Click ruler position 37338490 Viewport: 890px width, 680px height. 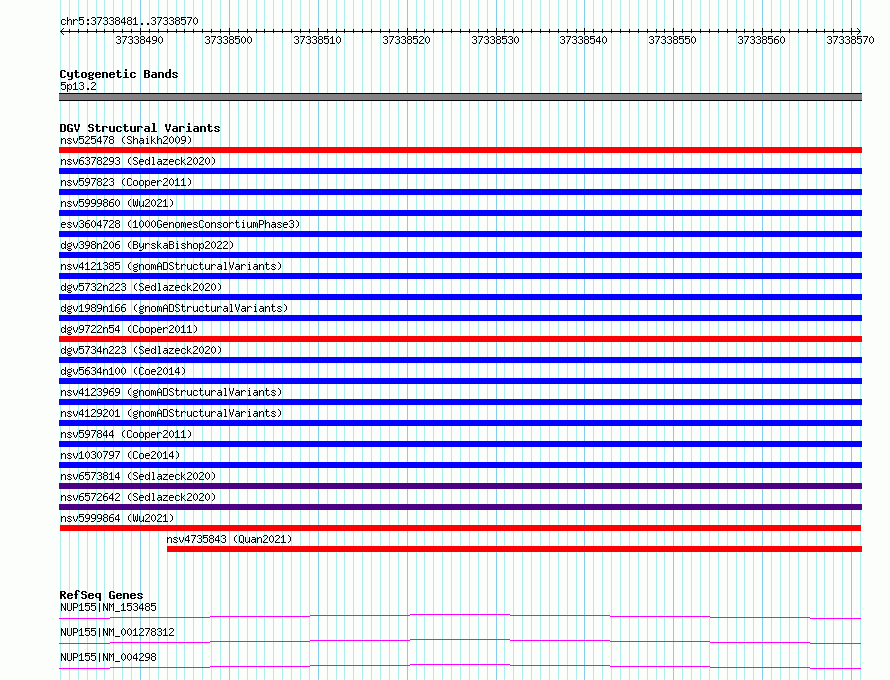coord(139,40)
